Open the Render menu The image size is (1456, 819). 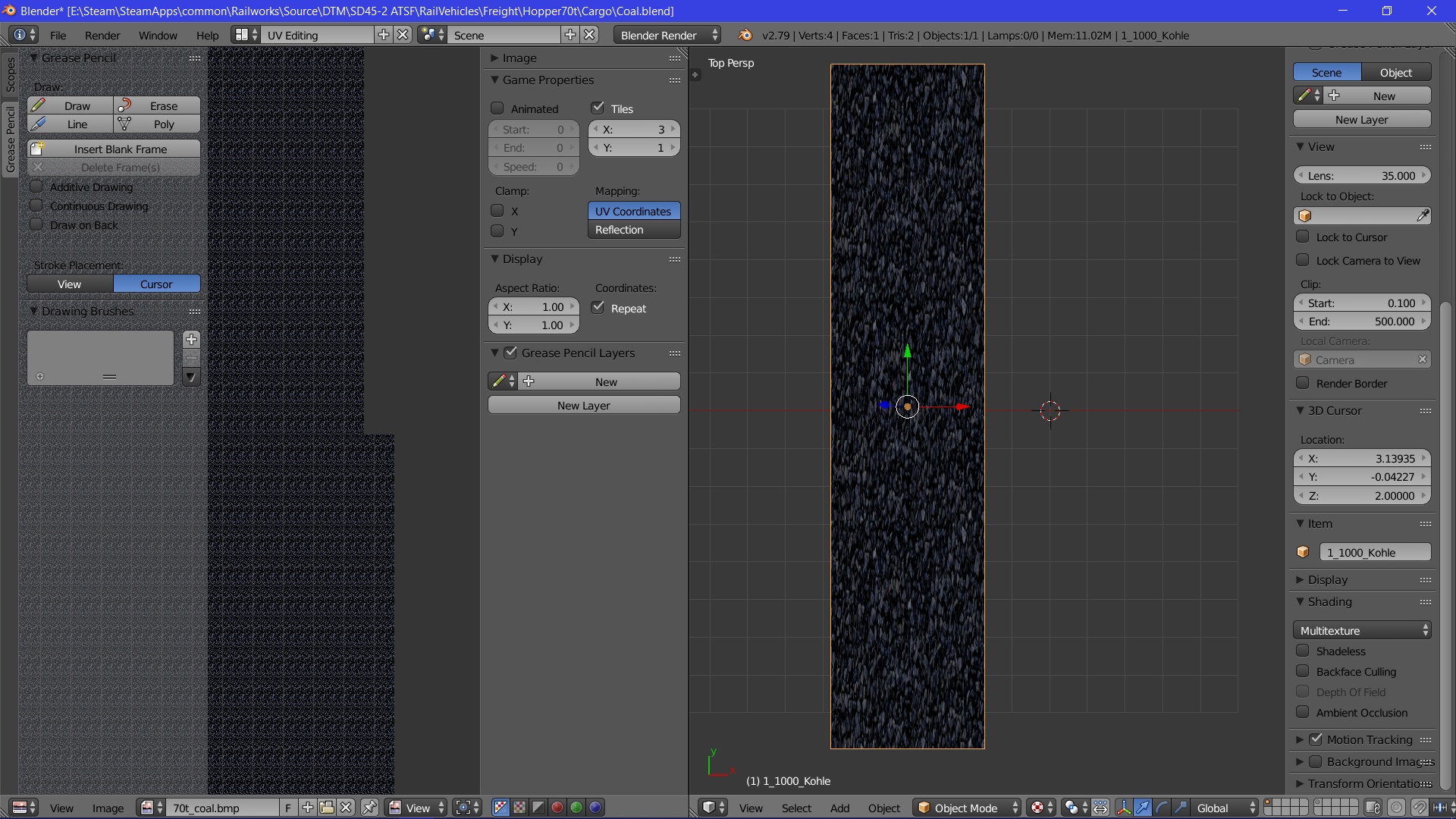click(102, 36)
